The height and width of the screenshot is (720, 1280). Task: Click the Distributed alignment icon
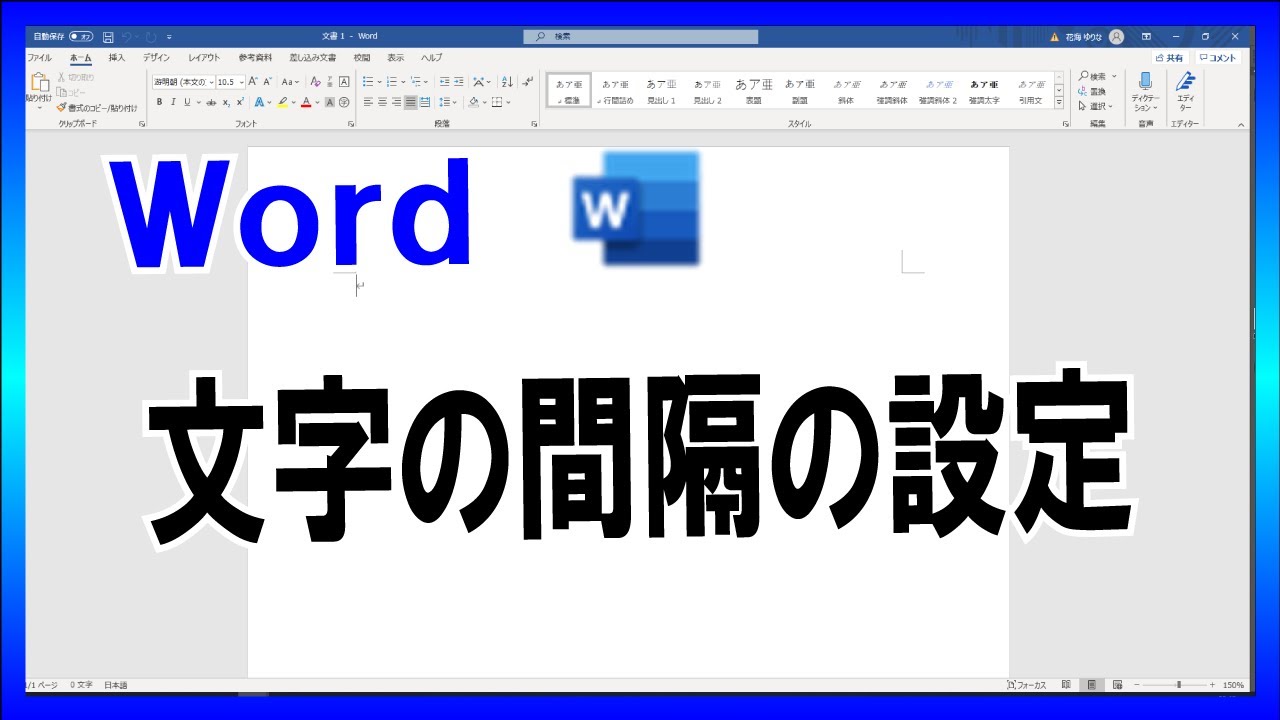click(x=425, y=102)
